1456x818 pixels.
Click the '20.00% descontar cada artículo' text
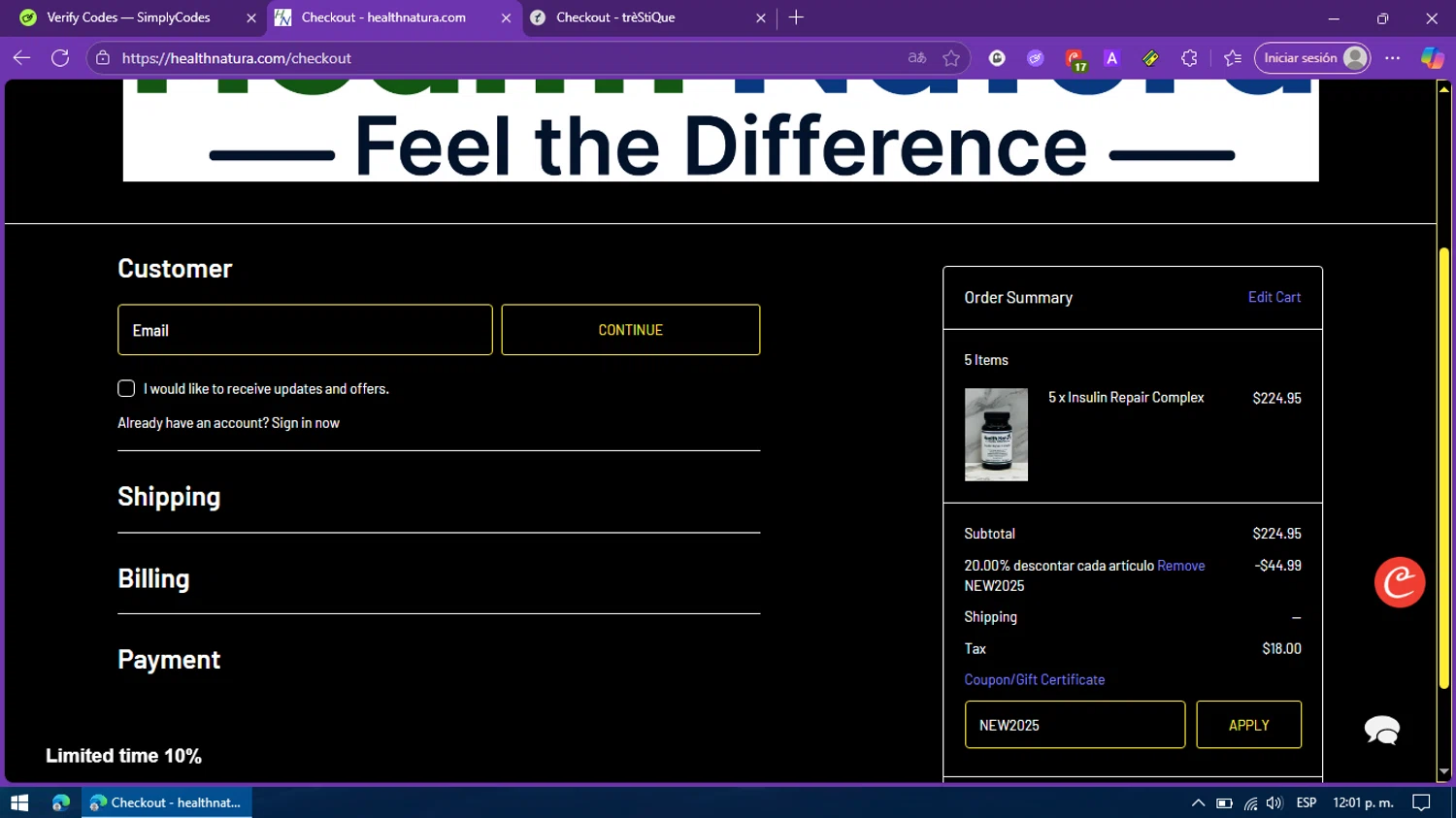pyautogui.click(x=1059, y=566)
